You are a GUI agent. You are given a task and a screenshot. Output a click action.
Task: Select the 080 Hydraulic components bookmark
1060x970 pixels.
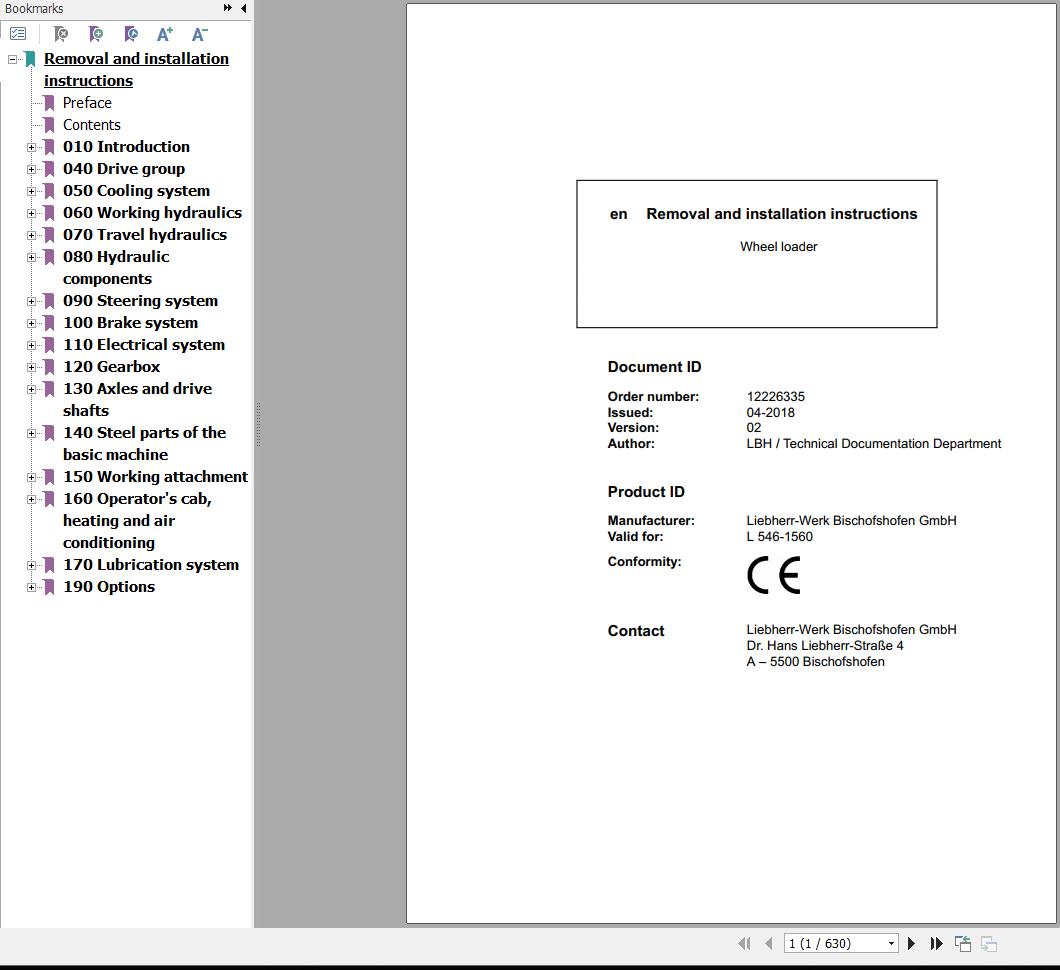(x=116, y=268)
